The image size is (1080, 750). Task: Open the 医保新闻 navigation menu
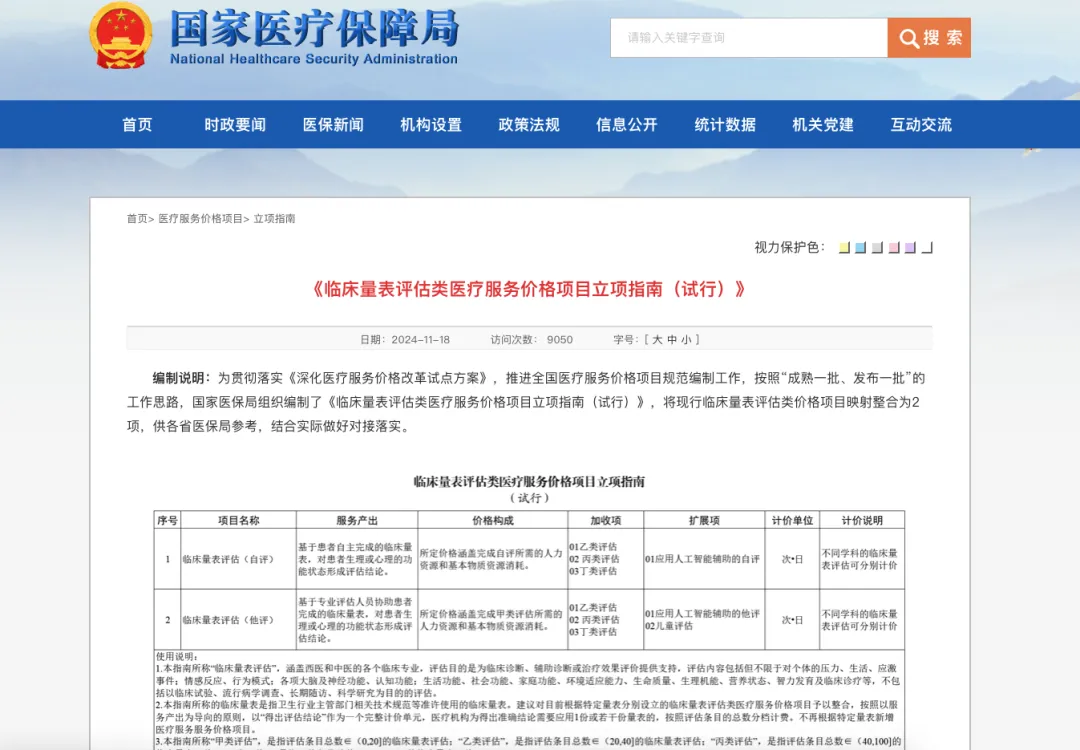click(x=332, y=124)
